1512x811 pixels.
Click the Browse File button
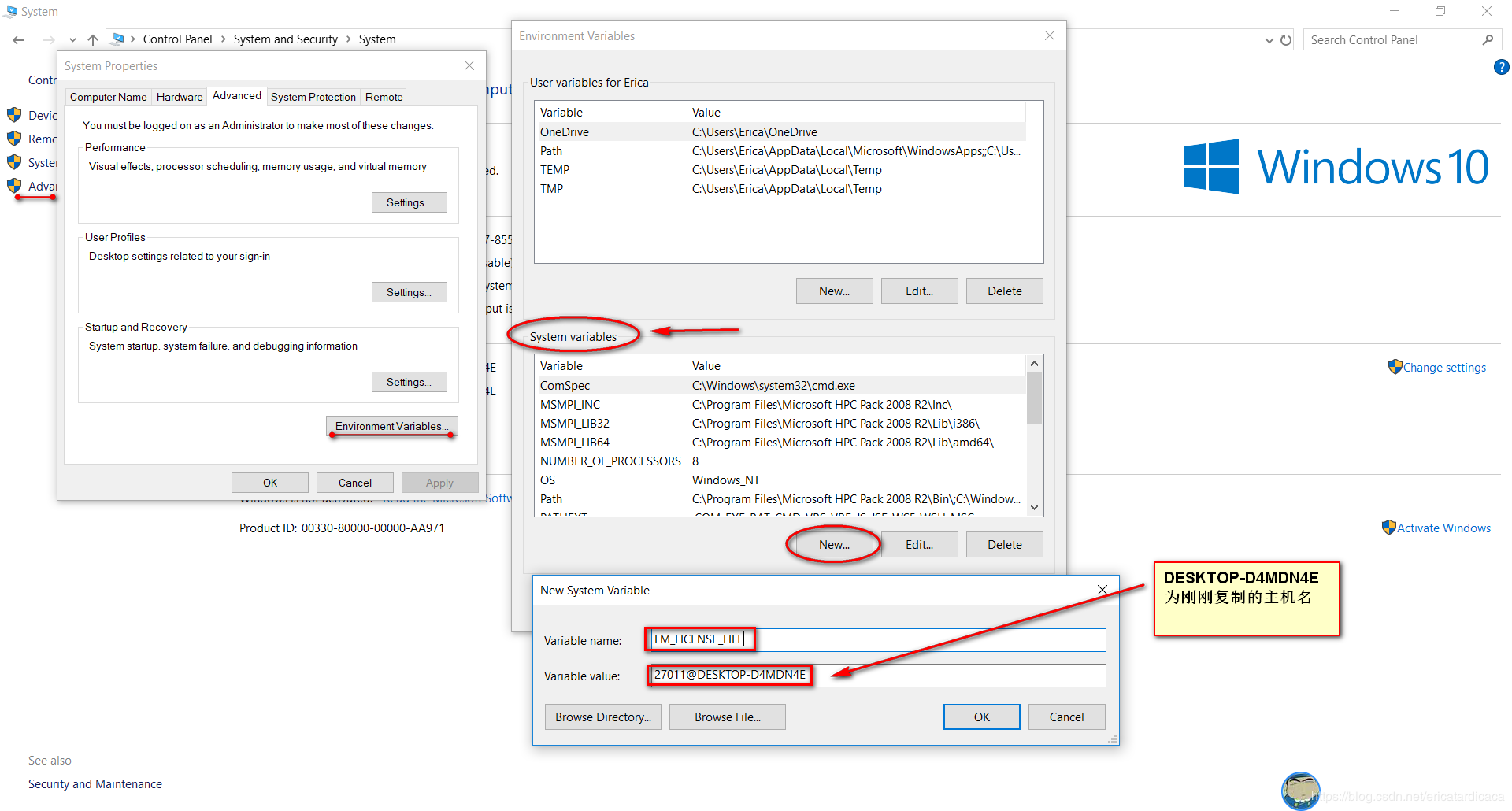click(728, 717)
